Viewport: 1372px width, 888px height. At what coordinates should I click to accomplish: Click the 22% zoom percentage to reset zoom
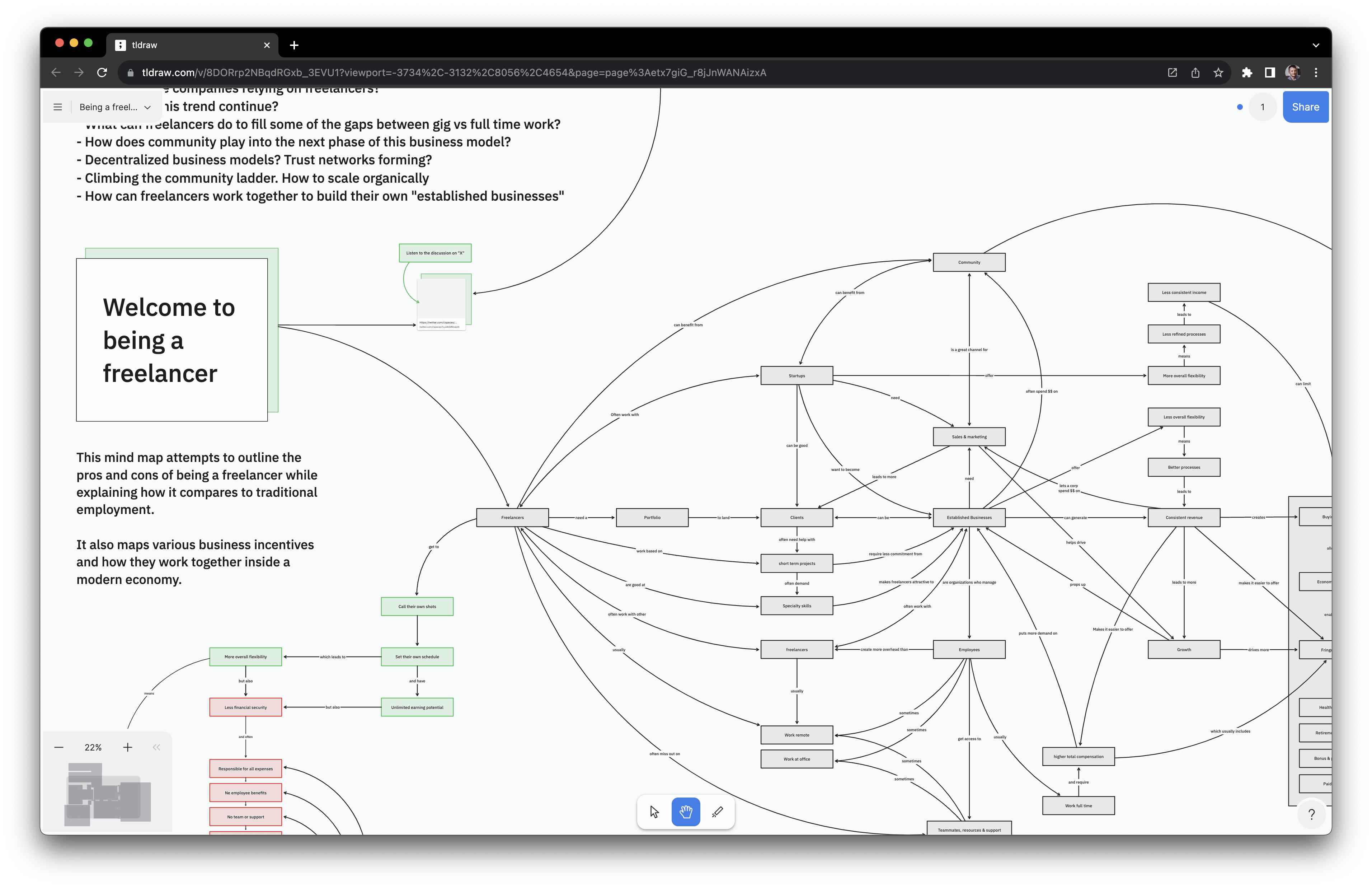click(x=93, y=747)
